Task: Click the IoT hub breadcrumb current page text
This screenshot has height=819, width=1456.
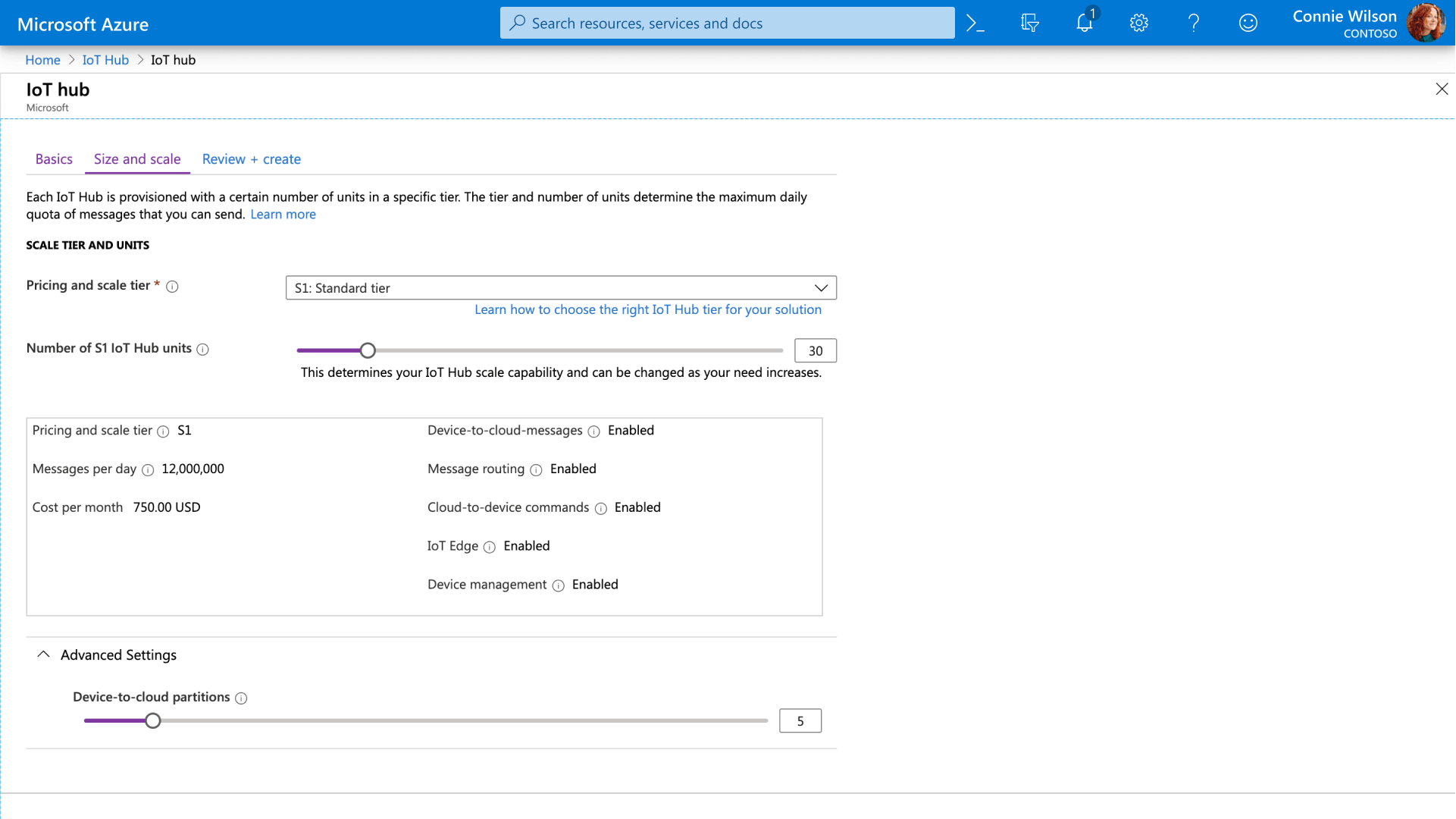Action: [x=173, y=60]
